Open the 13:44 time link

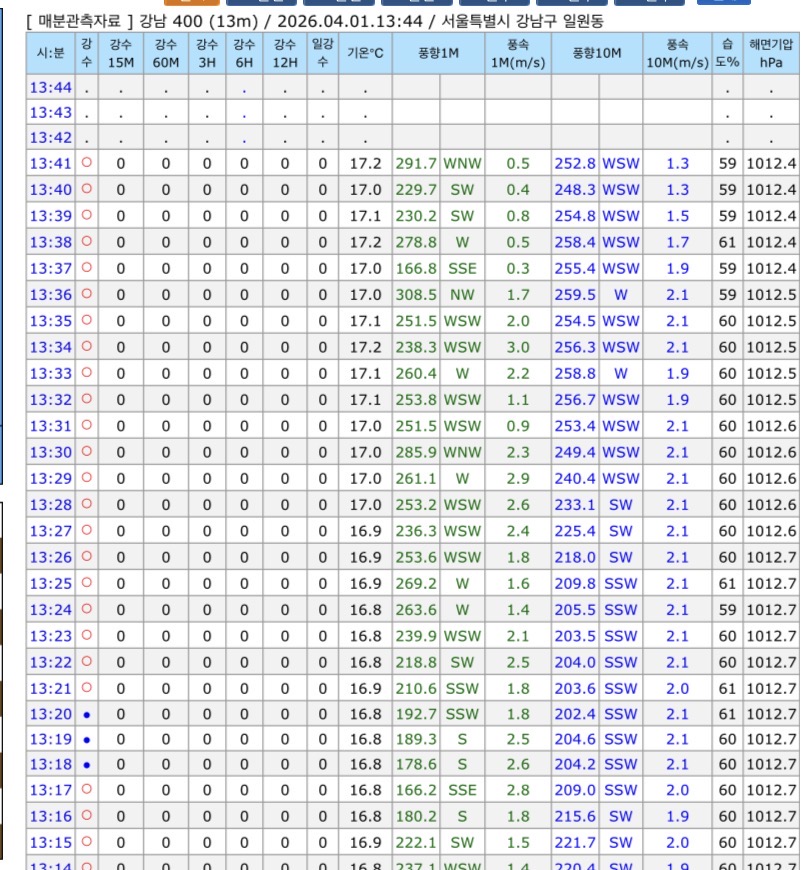50,88
